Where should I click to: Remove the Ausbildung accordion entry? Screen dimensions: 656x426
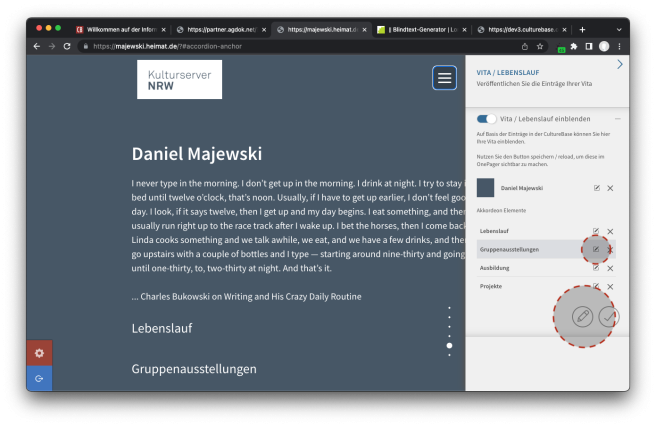610,268
